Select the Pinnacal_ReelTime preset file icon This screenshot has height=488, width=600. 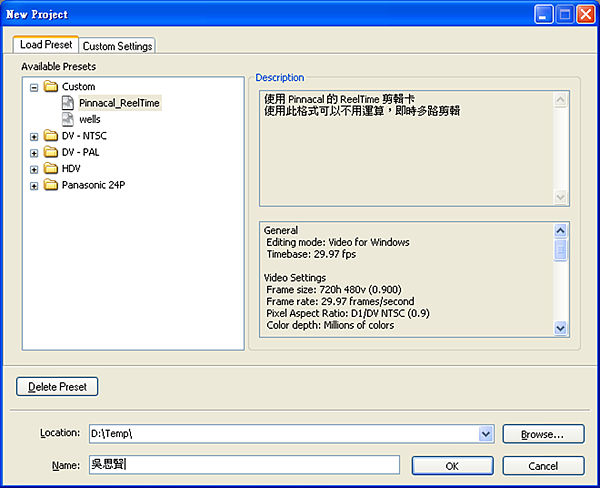[68, 103]
